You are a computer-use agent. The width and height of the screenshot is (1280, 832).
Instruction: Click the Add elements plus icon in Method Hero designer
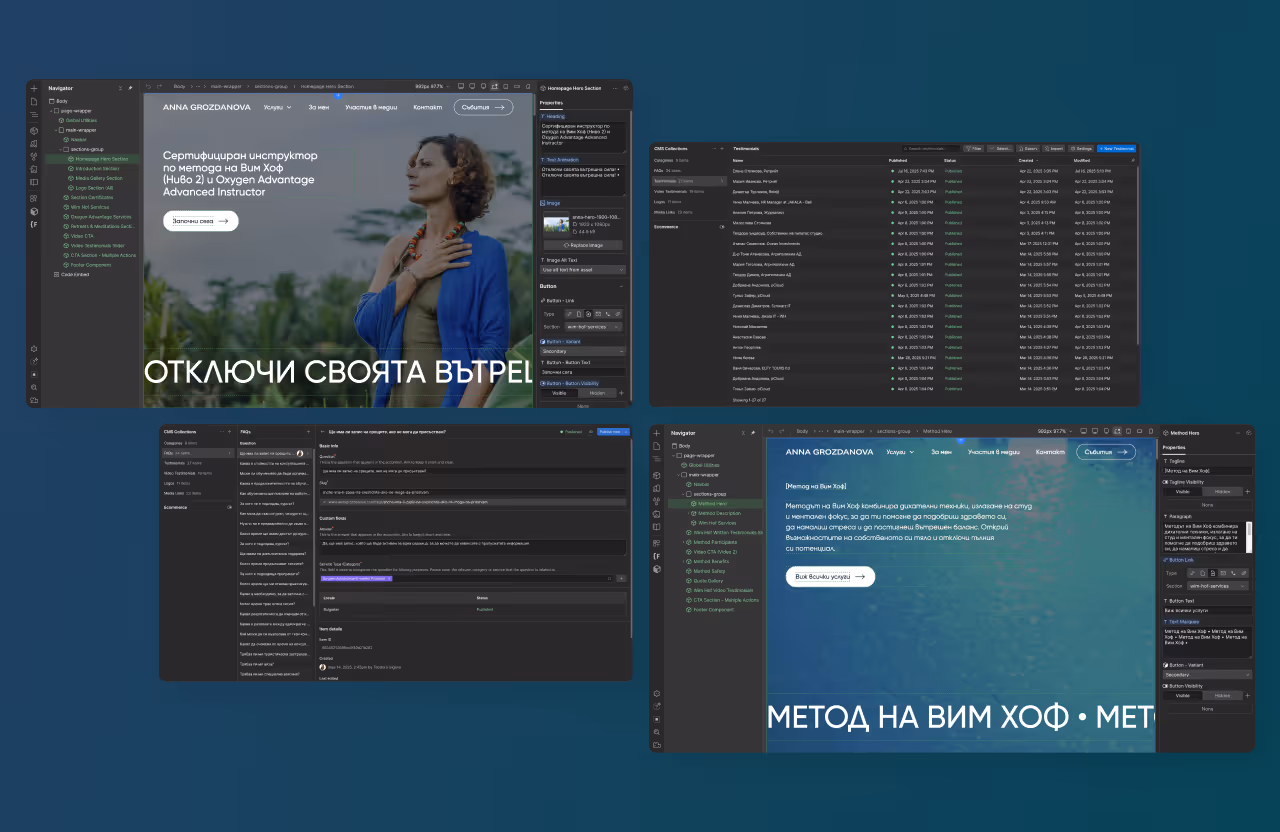[x=656, y=433]
